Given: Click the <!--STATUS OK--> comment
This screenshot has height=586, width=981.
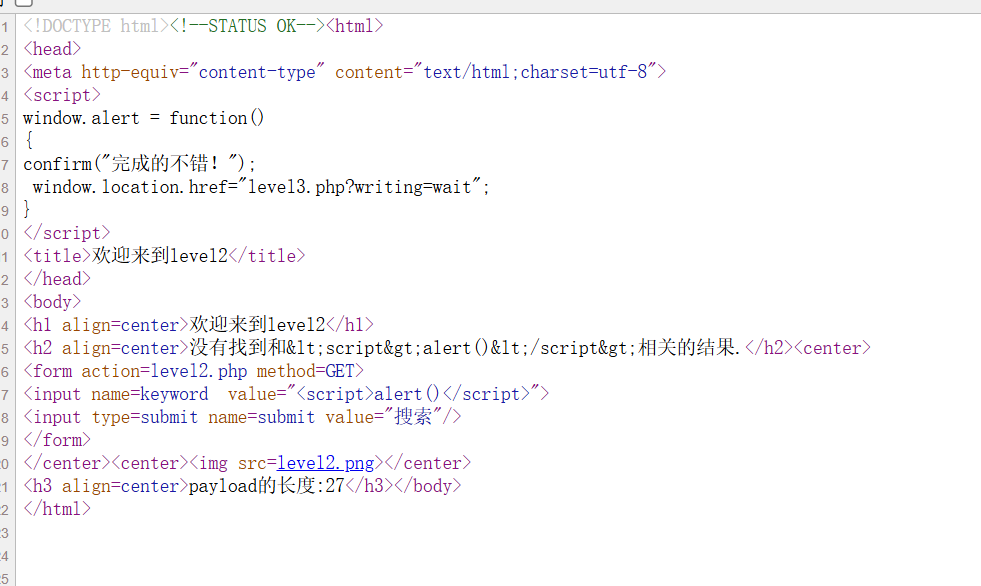Looking at the screenshot, I should 247,26.
